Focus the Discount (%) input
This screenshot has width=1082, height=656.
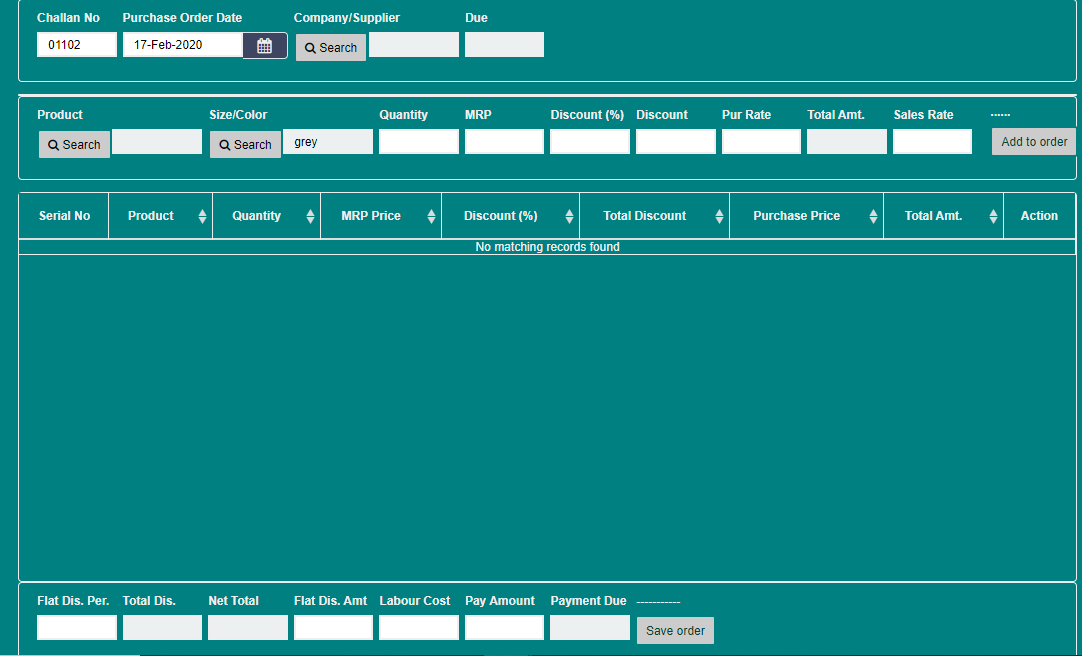590,142
